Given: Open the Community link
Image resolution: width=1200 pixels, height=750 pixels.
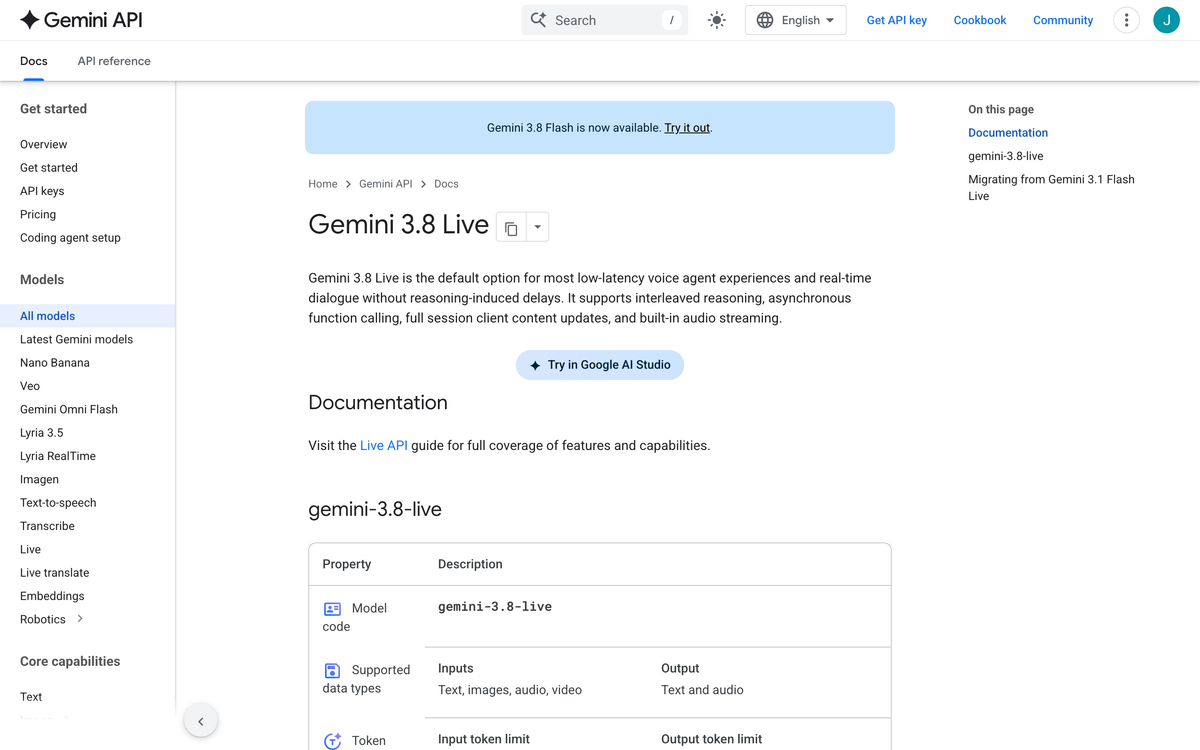Looking at the screenshot, I should 1063,20.
